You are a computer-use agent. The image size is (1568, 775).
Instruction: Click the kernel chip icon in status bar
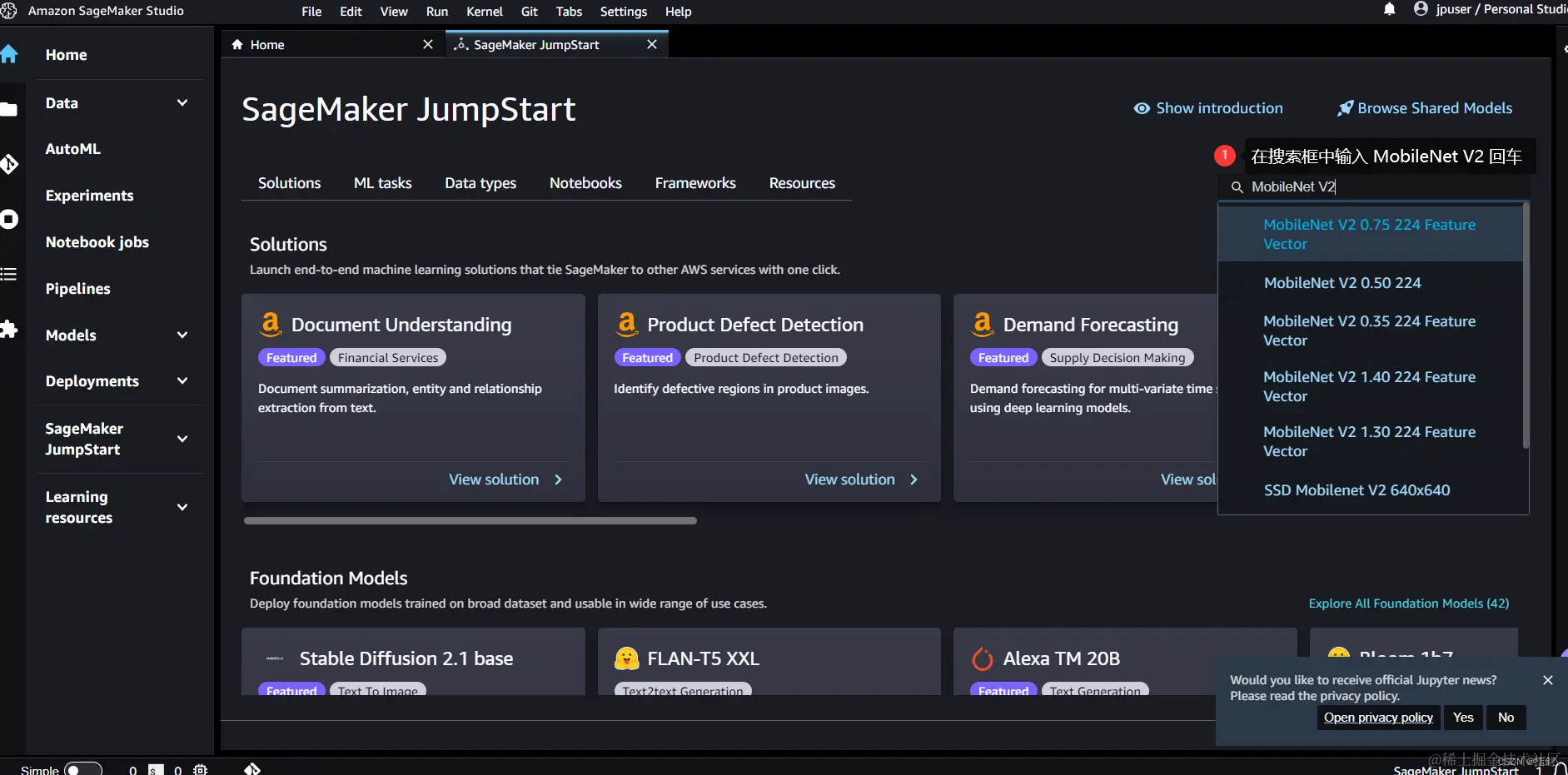(200, 770)
